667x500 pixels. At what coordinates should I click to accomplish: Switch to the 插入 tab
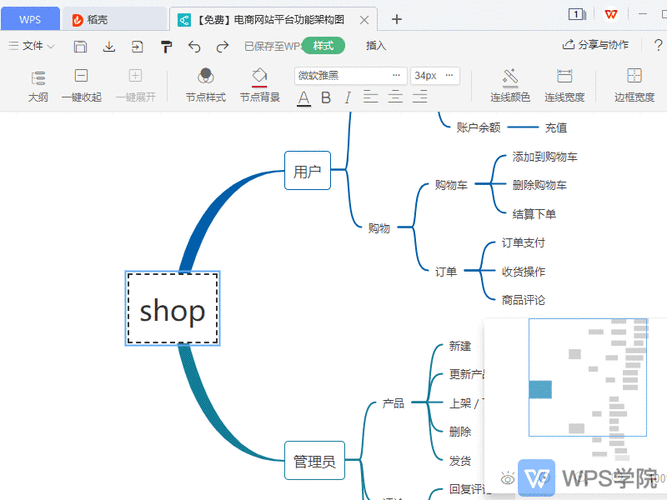(376, 46)
